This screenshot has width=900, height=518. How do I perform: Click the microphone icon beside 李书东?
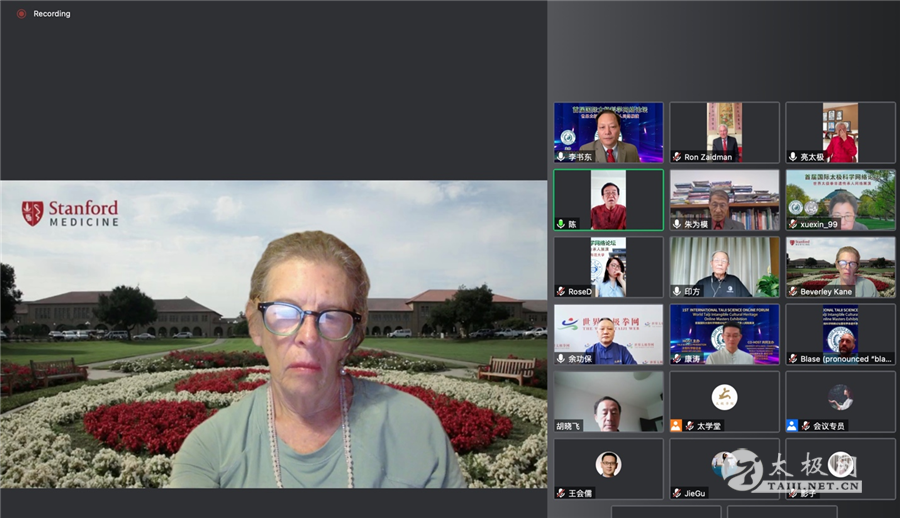coord(561,157)
